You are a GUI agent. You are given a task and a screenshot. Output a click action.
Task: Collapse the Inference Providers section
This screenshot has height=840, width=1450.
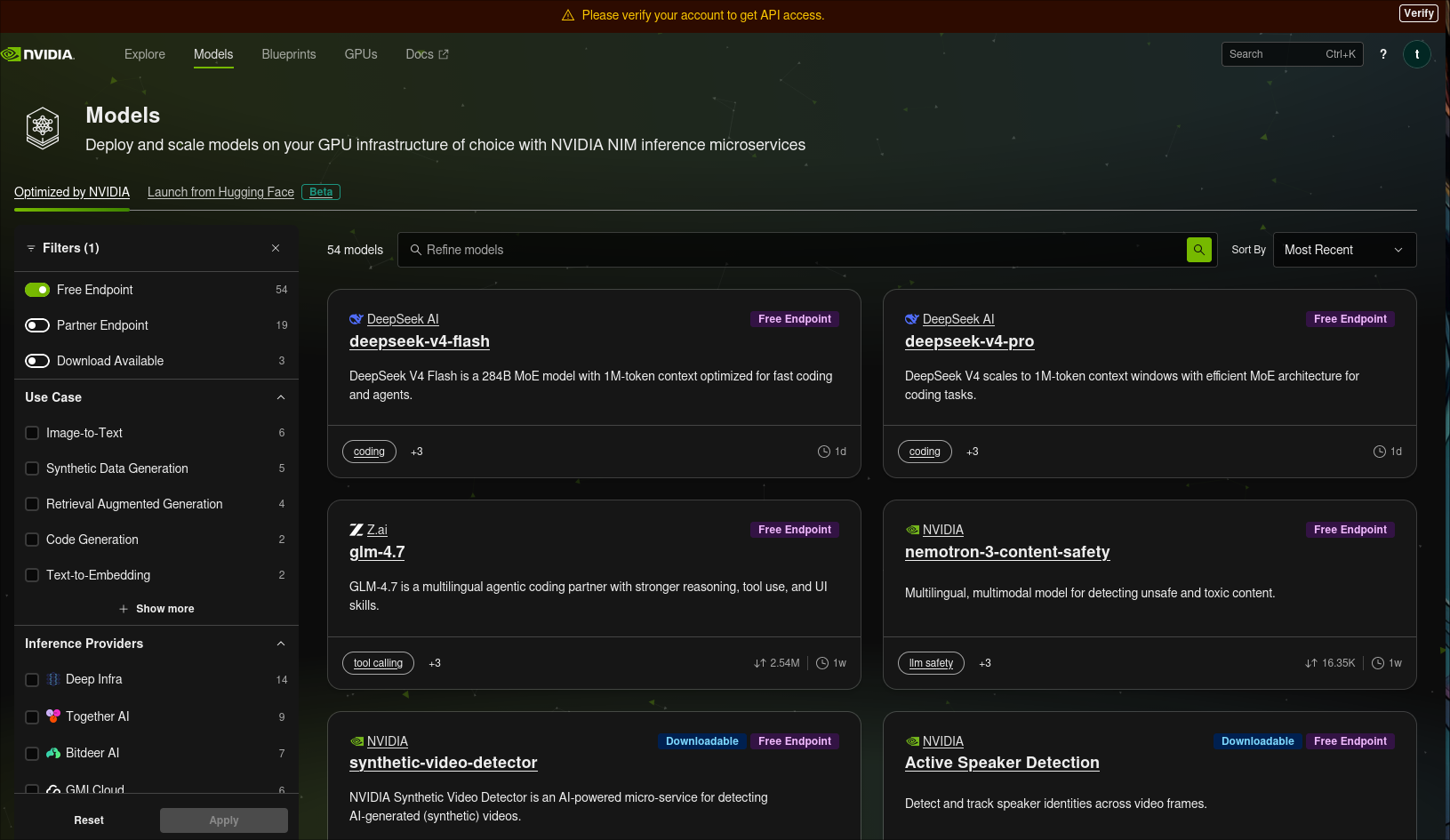pyautogui.click(x=281, y=644)
